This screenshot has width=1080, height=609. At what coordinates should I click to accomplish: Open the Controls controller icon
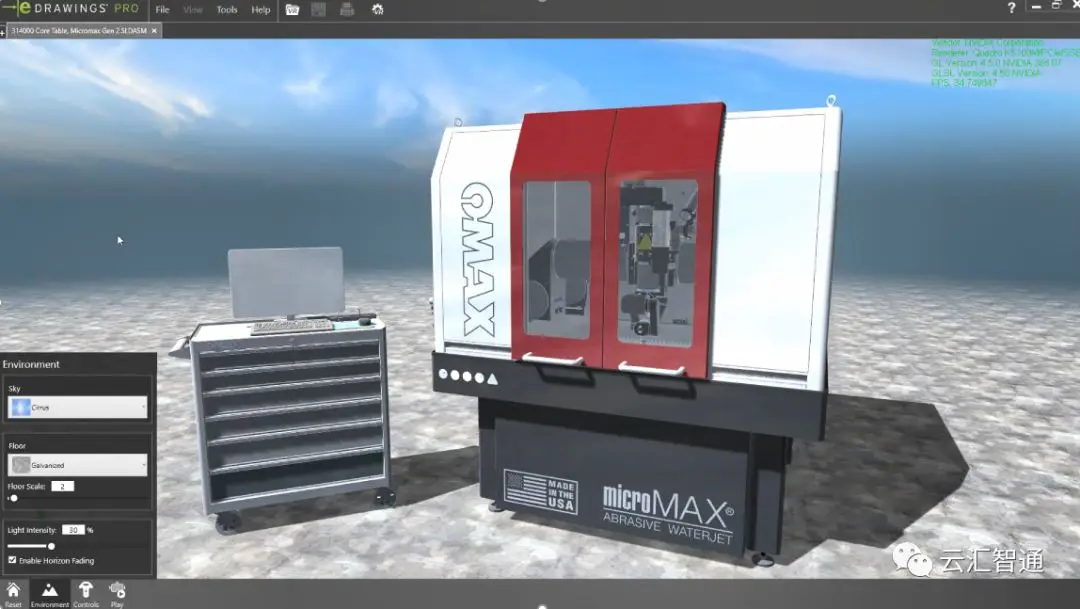[x=86, y=594]
